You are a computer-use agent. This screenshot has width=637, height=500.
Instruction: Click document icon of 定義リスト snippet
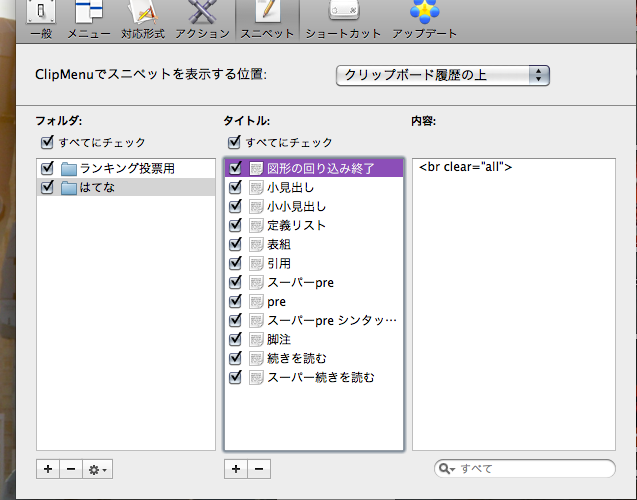coord(256,225)
